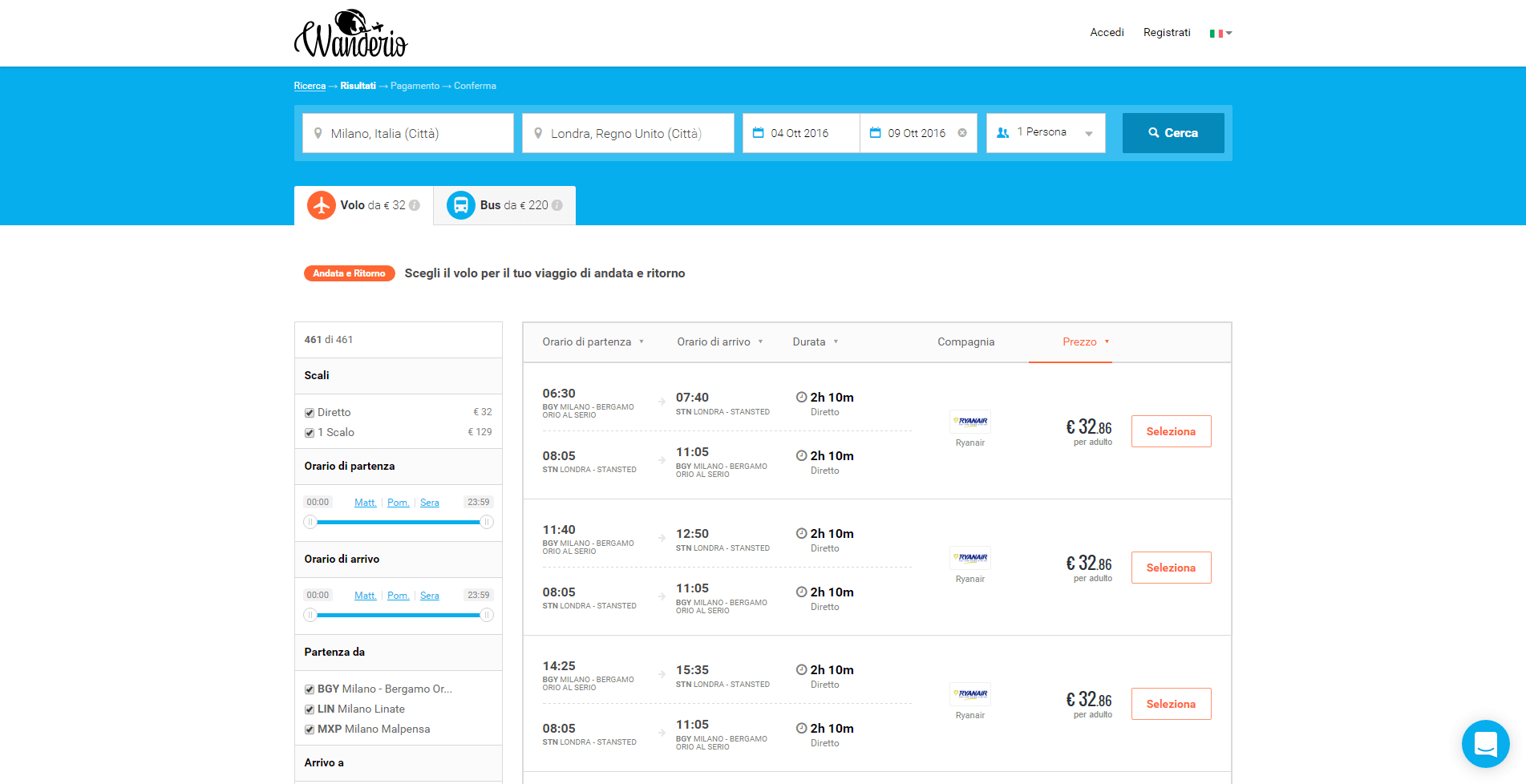1526x784 pixels.
Task: Filter departure time by Sera
Action: (430, 503)
